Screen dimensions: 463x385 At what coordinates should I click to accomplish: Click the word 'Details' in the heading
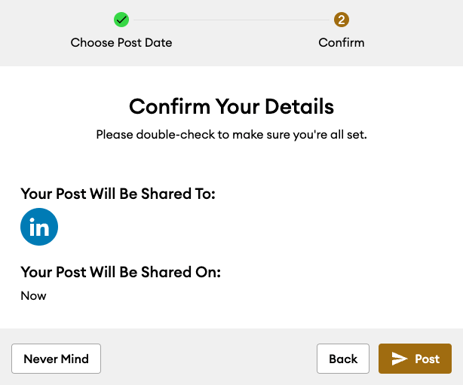click(x=299, y=107)
